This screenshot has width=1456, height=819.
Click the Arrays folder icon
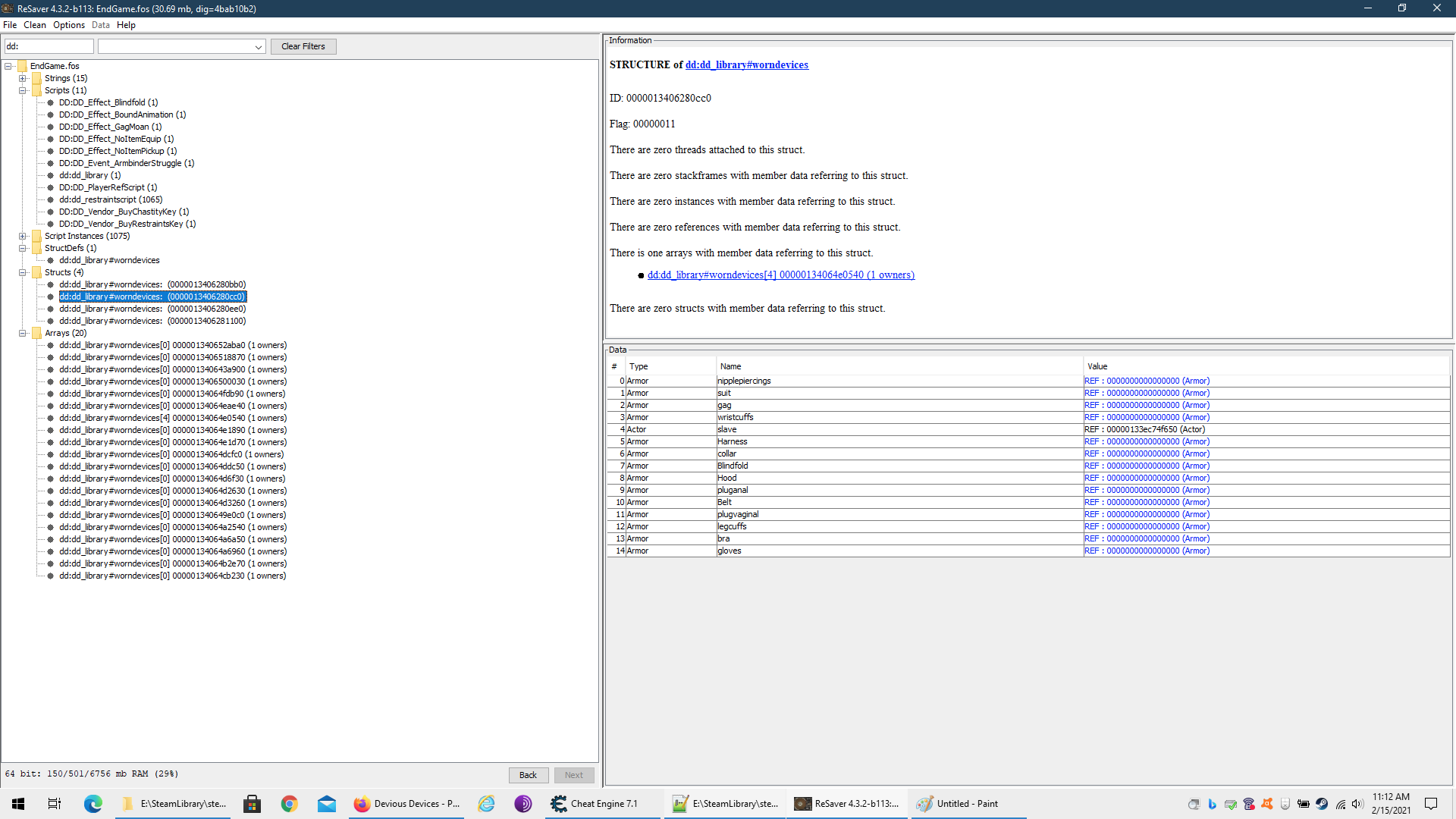click(x=36, y=333)
